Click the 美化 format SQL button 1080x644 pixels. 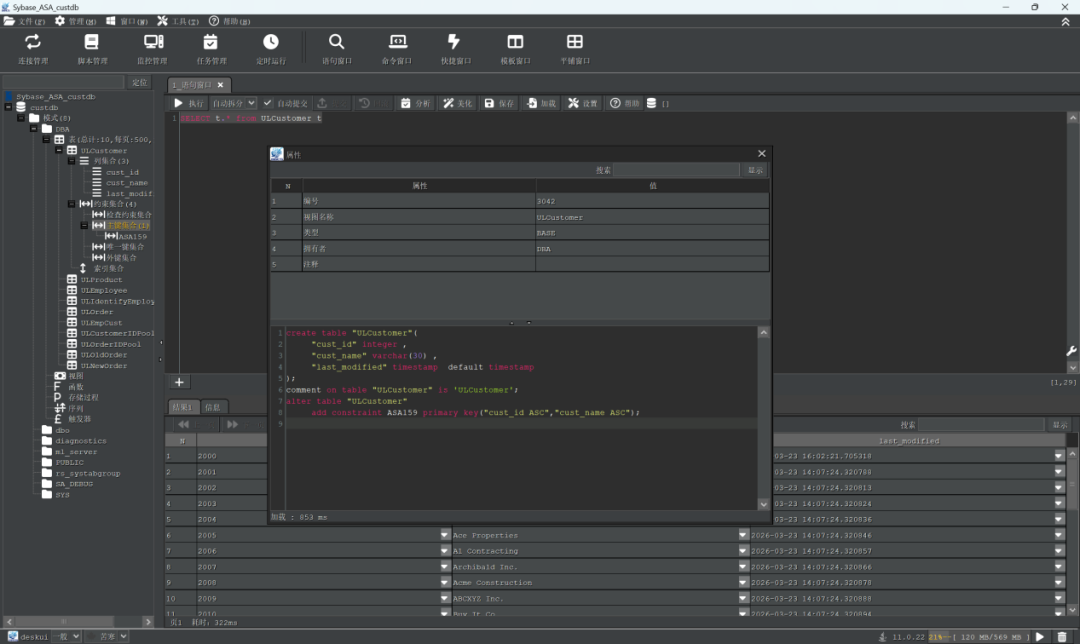coord(457,103)
